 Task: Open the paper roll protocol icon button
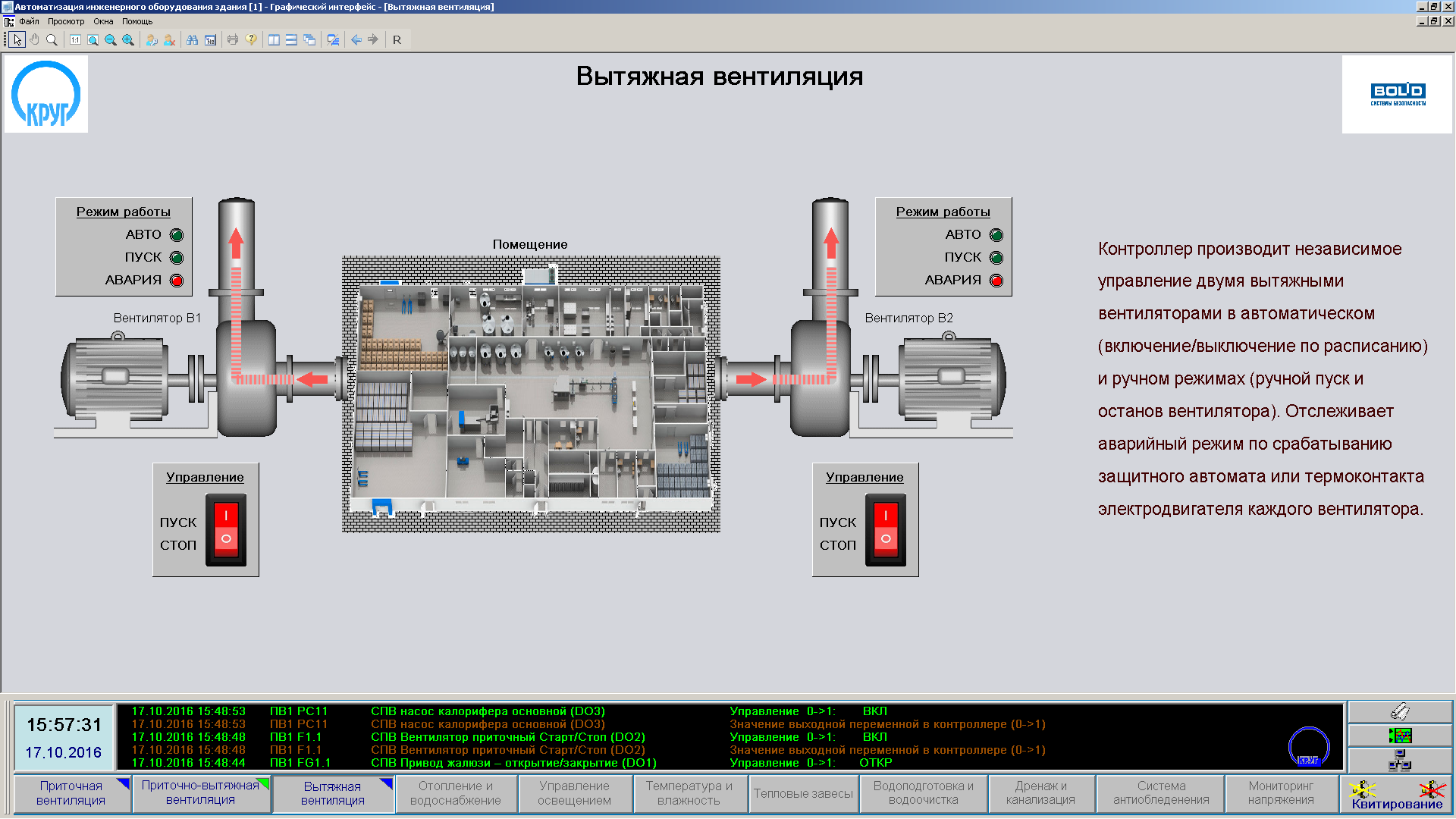pyautogui.click(x=1399, y=711)
